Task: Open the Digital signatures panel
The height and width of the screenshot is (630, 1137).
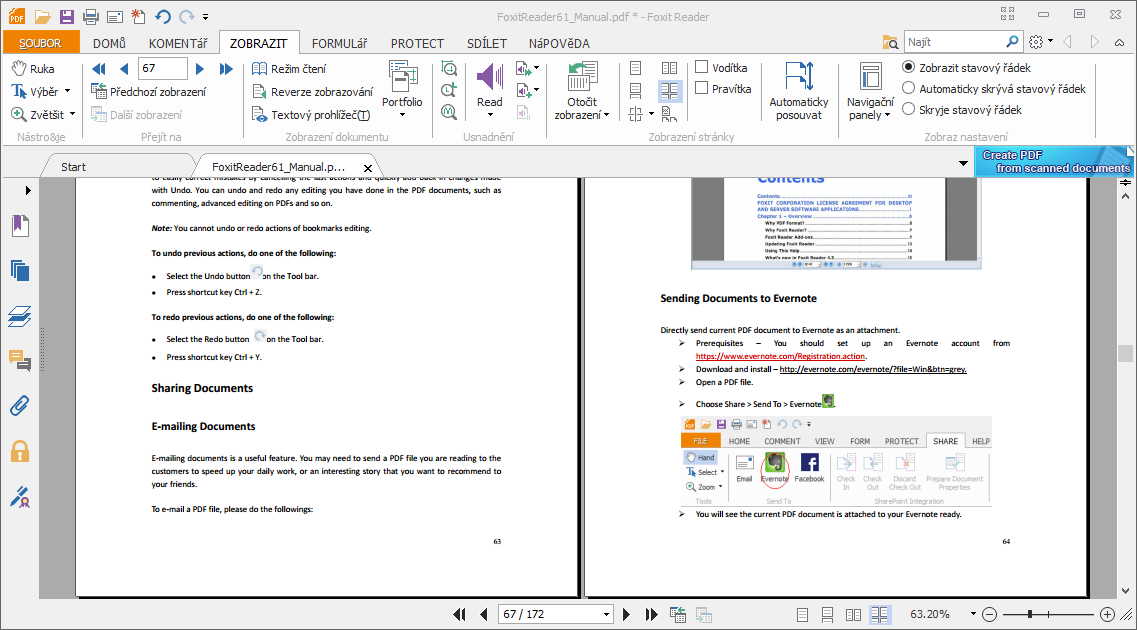Action: (x=20, y=497)
